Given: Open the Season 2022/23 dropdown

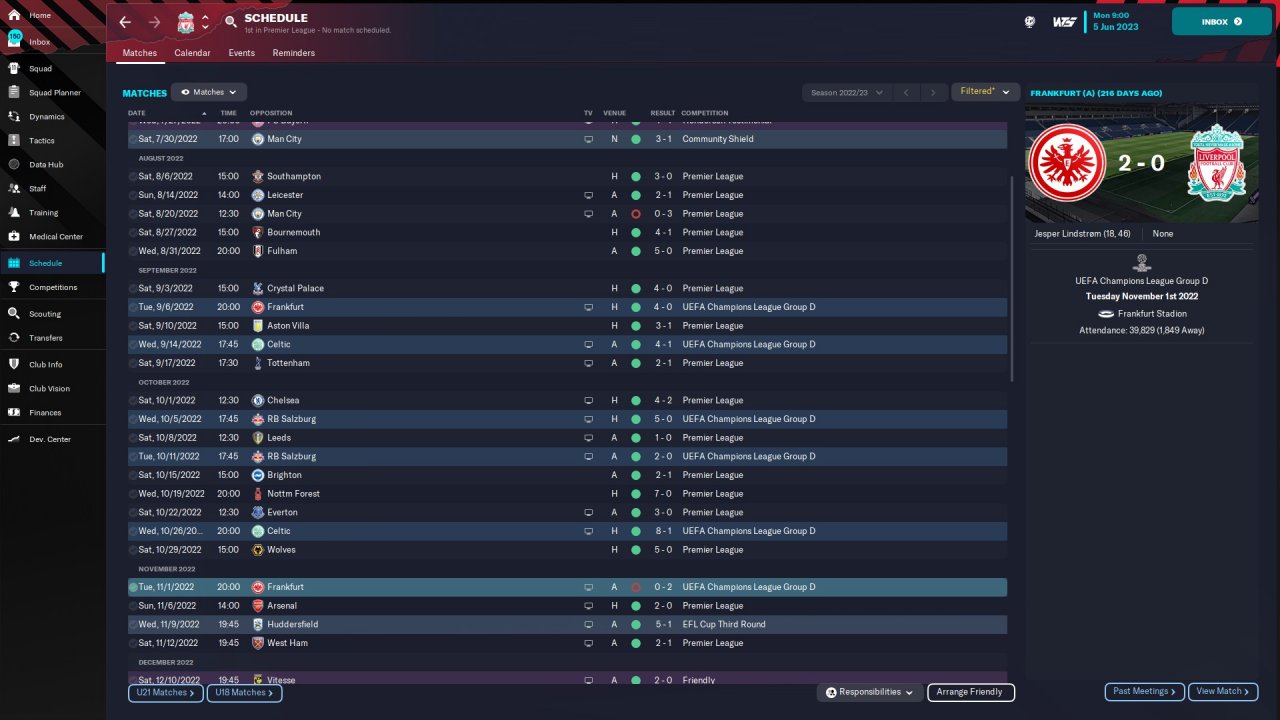Looking at the screenshot, I should 847,92.
